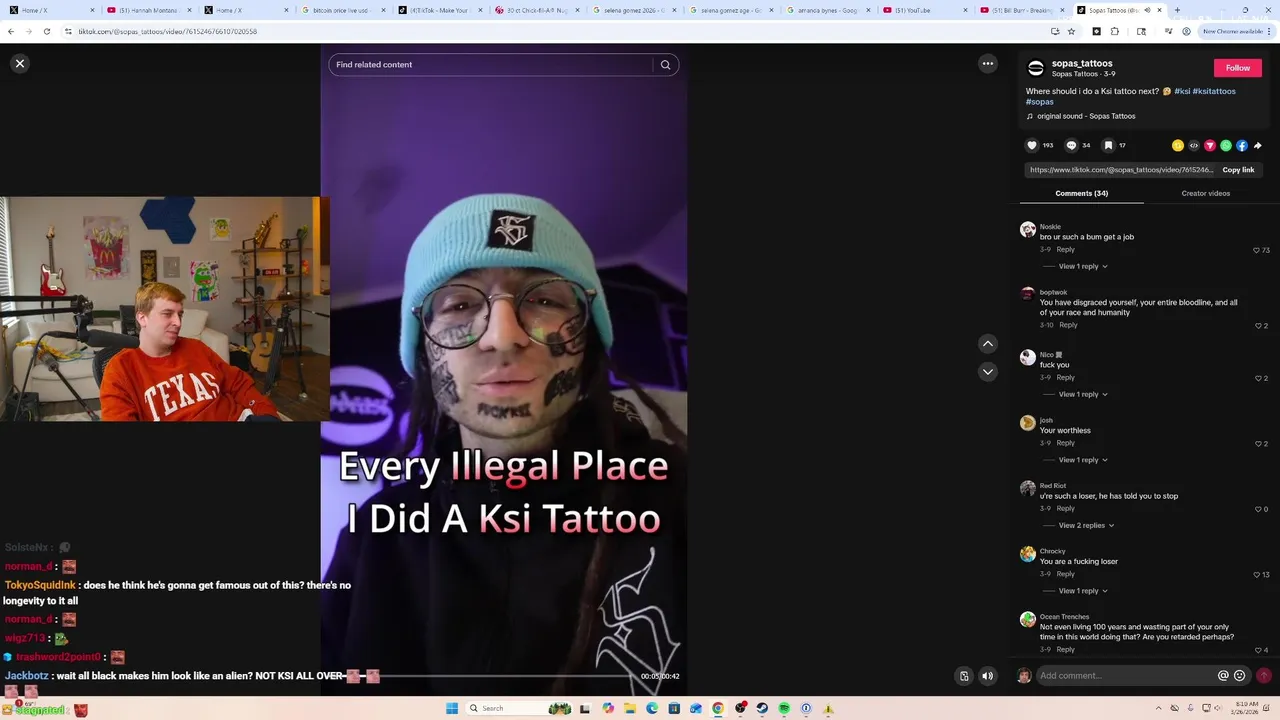Click the Add comment input field
This screenshot has width=1280, height=720.
click(1125, 676)
